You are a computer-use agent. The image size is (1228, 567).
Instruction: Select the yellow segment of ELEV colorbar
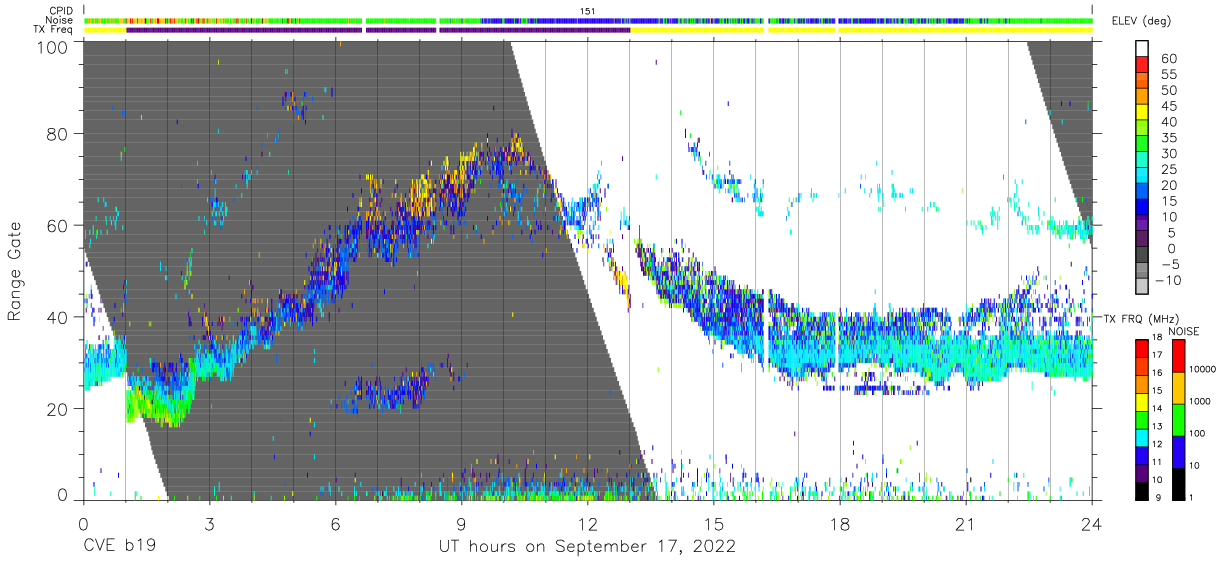click(1142, 113)
